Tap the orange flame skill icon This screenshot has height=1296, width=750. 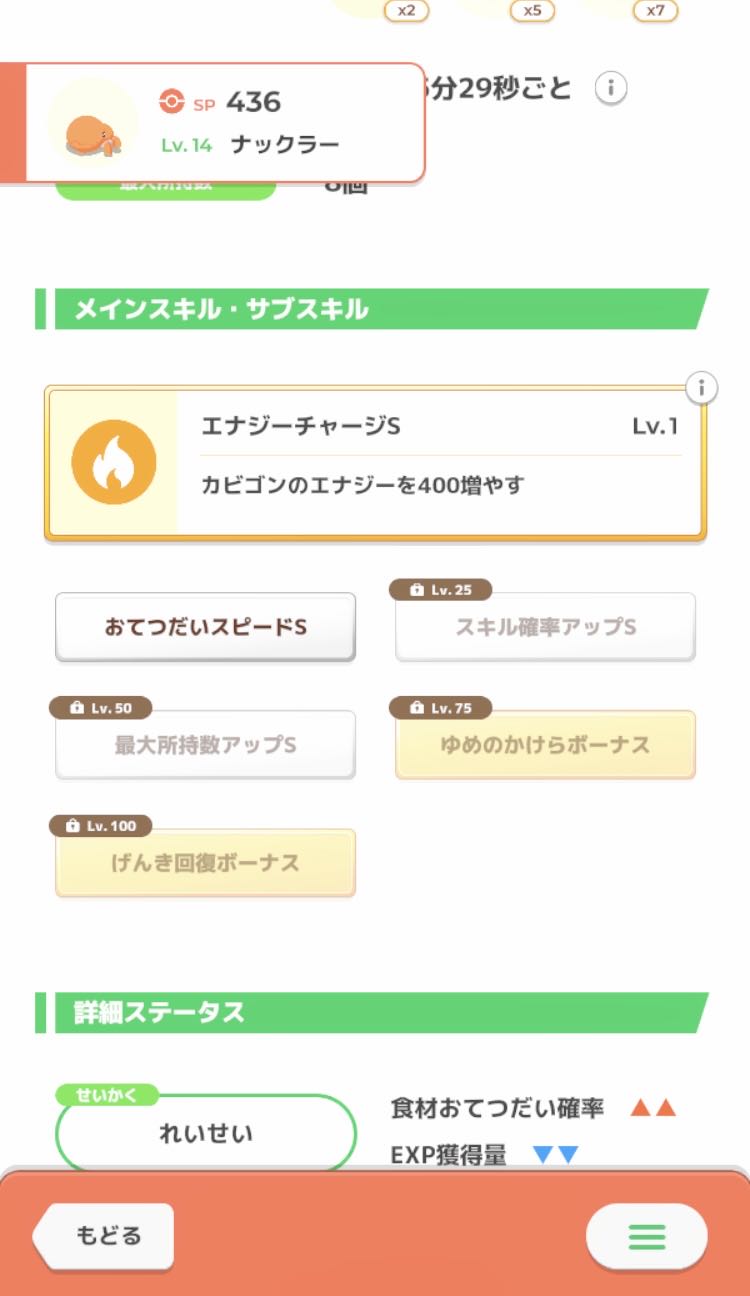coord(114,462)
